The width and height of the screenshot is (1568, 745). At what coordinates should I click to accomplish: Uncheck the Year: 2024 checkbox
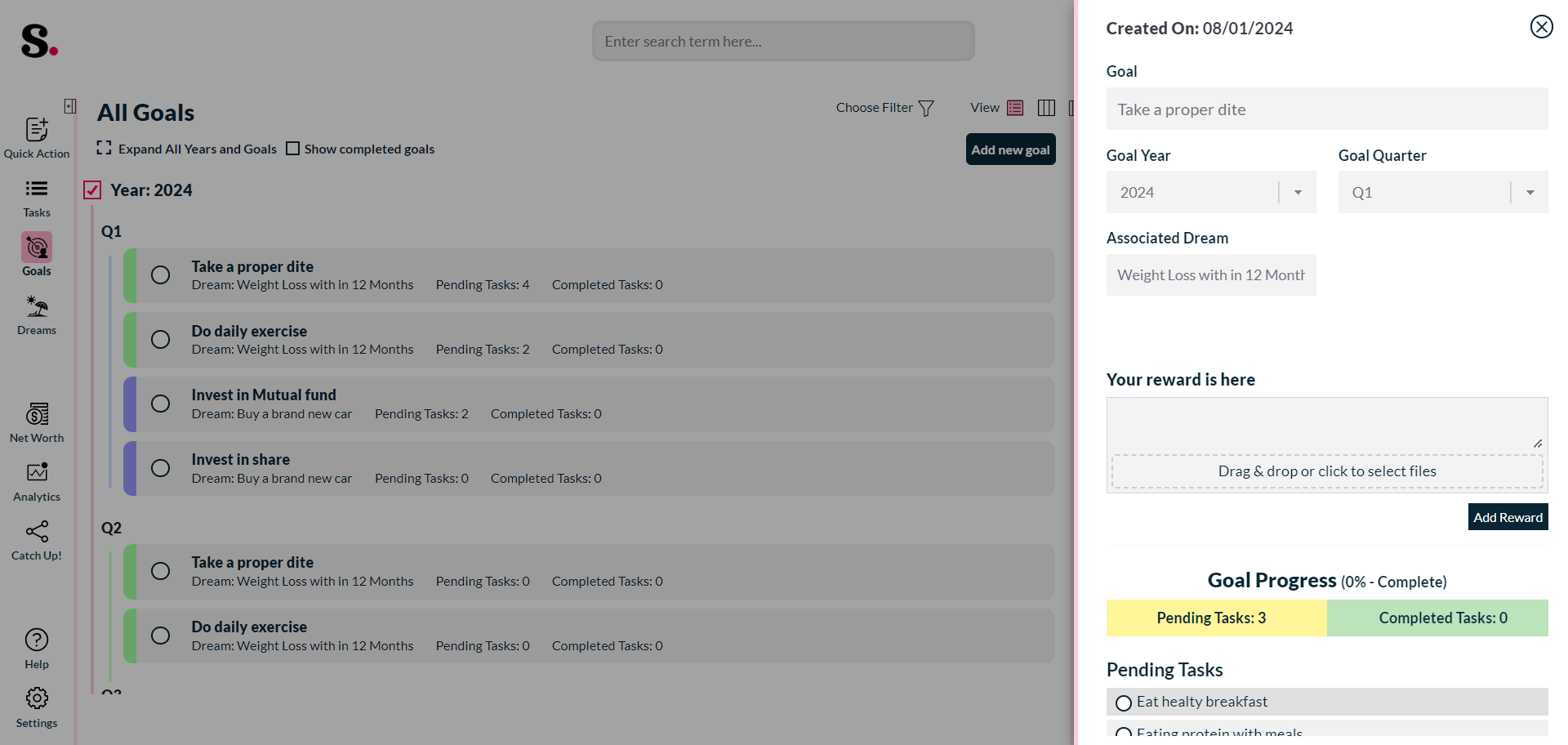pyautogui.click(x=92, y=190)
